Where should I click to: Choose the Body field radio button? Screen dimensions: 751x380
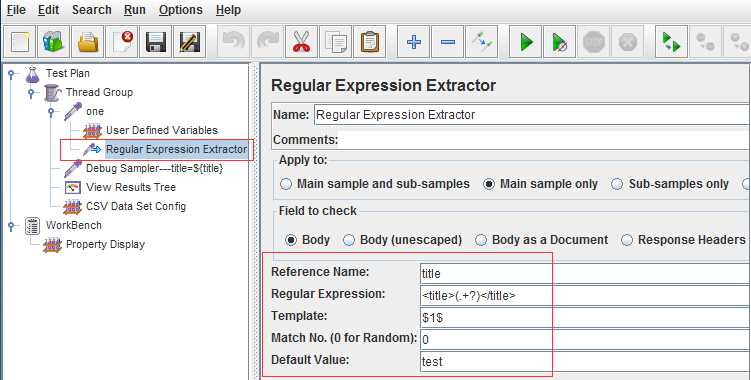click(291, 240)
